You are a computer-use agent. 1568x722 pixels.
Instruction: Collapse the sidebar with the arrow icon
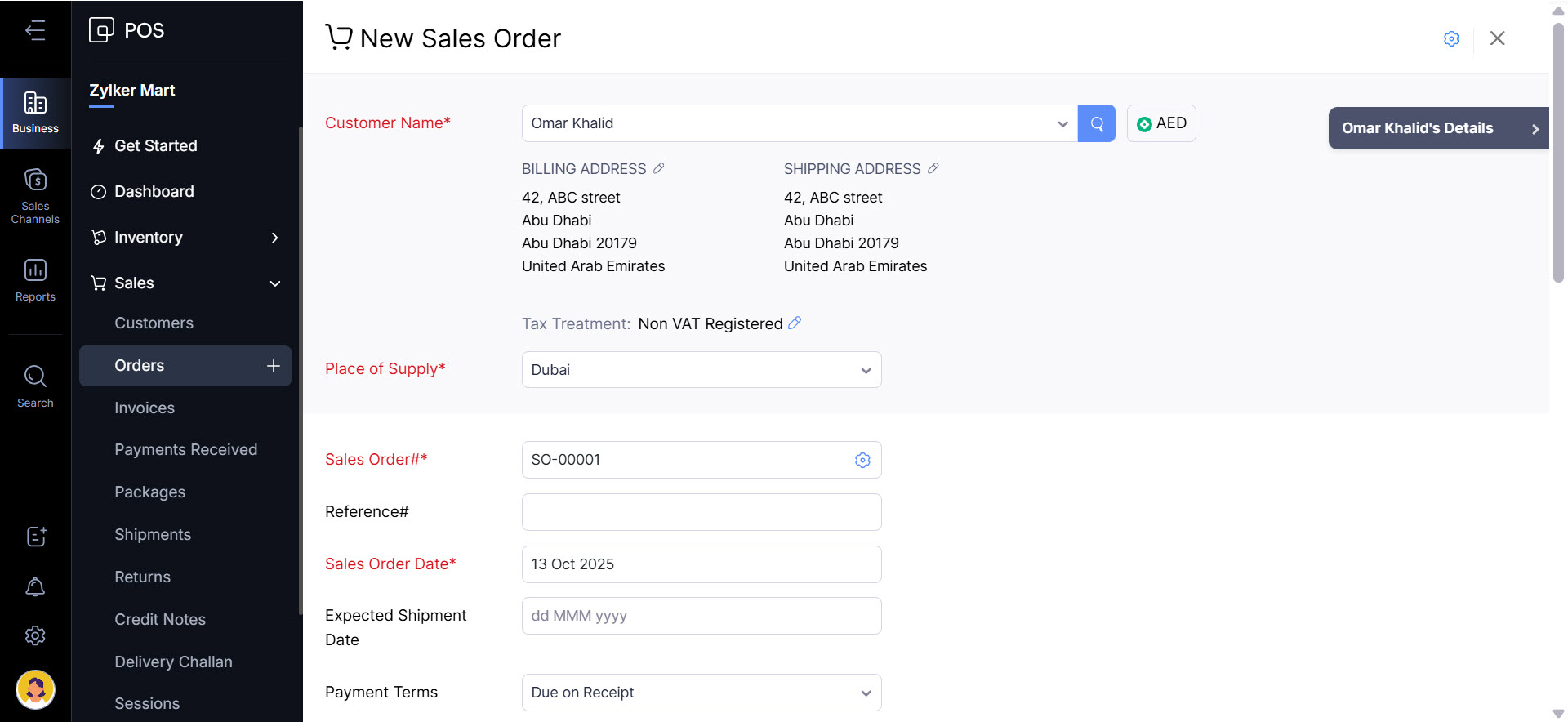(35, 31)
